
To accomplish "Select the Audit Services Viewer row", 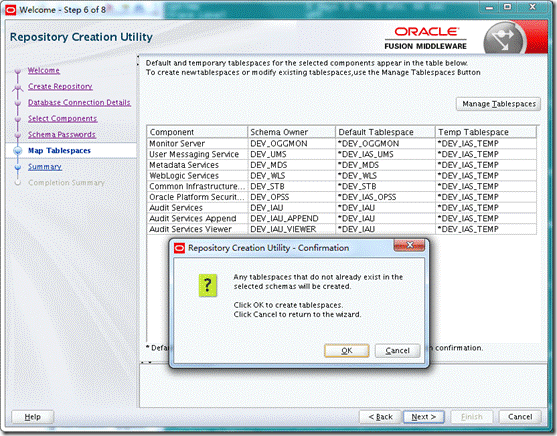I will coord(342,229).
